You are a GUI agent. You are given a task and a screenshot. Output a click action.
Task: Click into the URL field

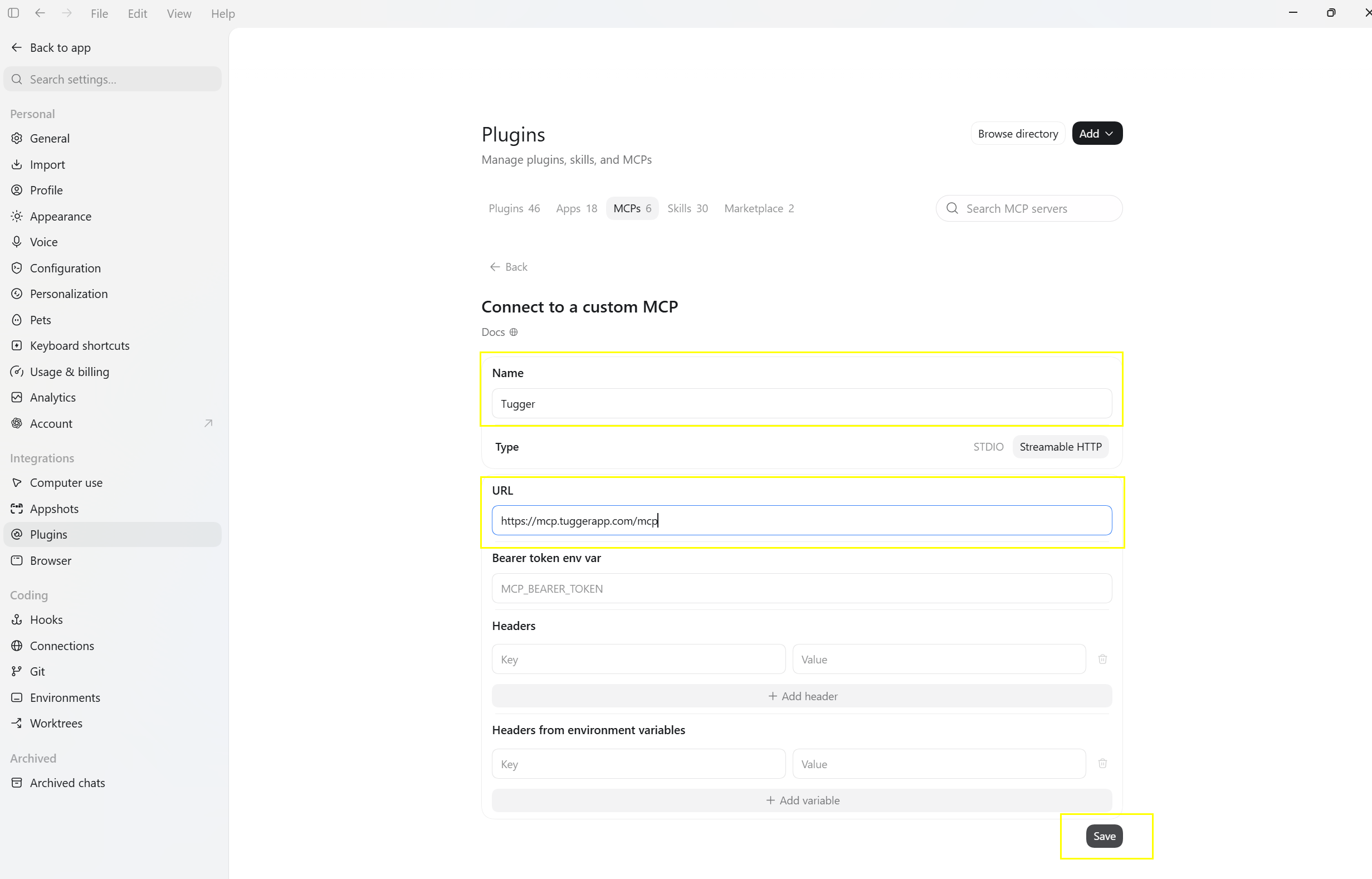pos(801,521)
